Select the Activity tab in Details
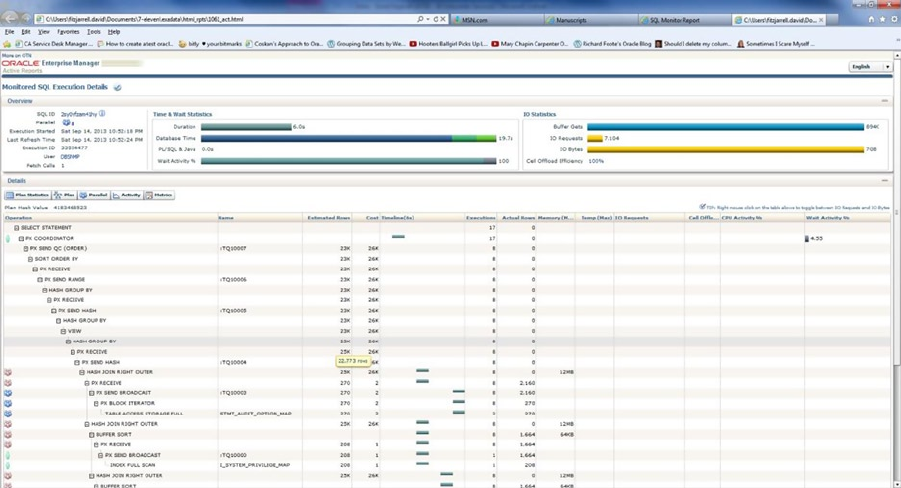The image size is (901, 488). point(127,195)
